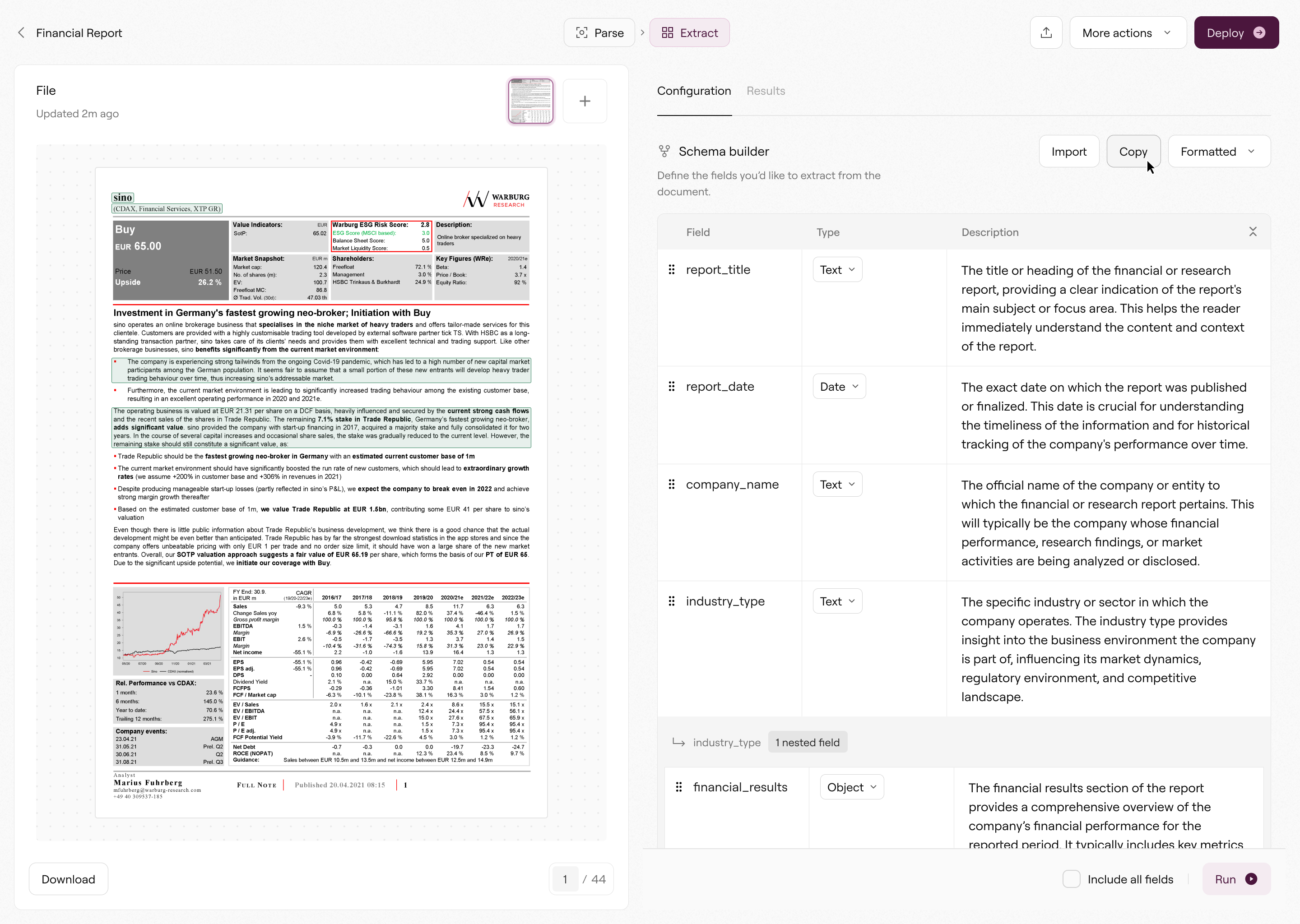This screenshot has width=1300, height=924.
Task: Switch to the Parse step
Action: 599,33
